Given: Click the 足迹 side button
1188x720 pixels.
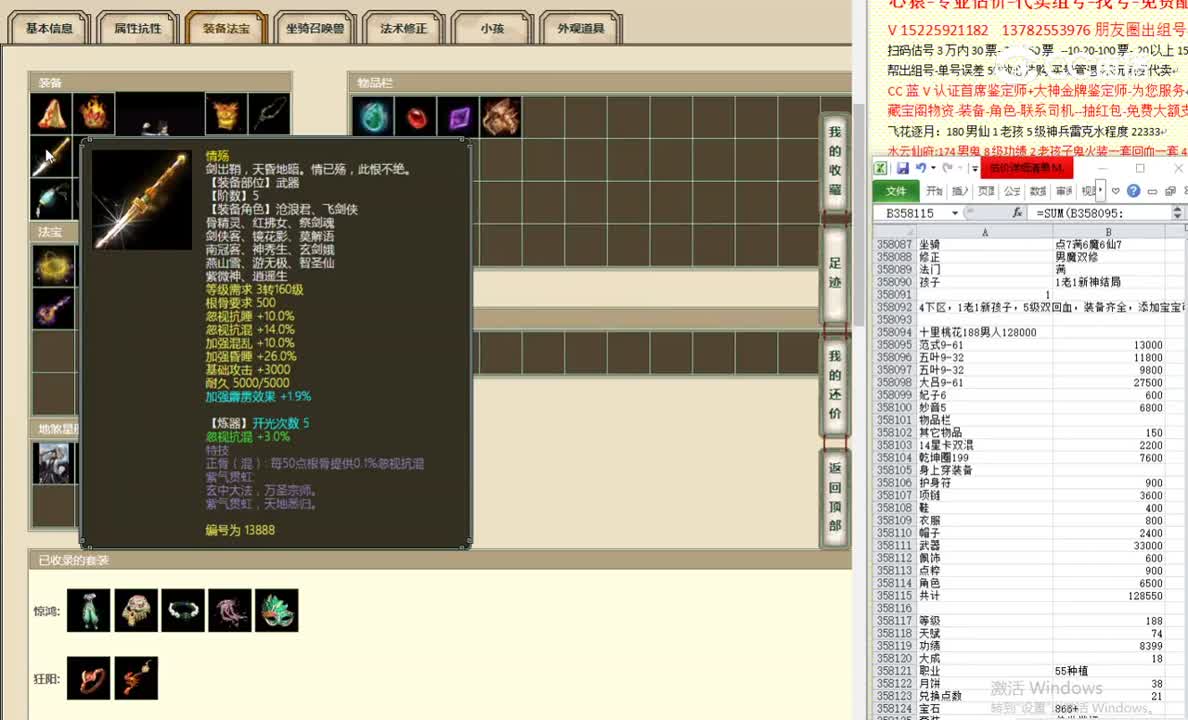Looking at the screenshot, I should tap(834, 273).
